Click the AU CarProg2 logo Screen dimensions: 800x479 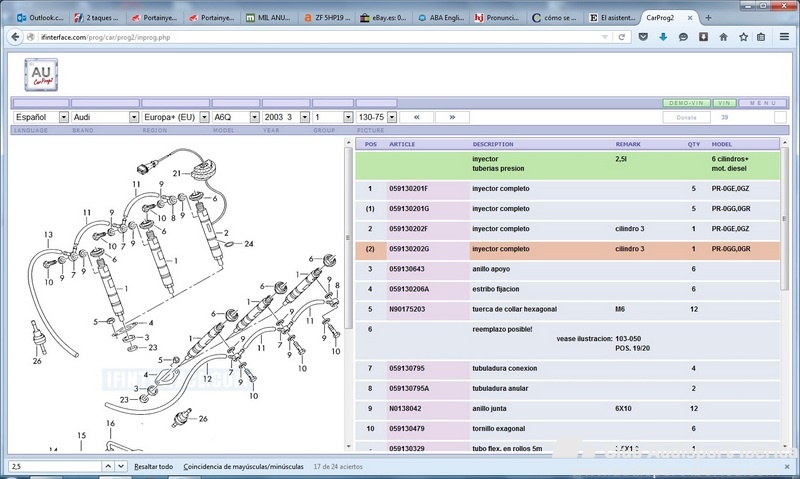[x=41, y=74]
